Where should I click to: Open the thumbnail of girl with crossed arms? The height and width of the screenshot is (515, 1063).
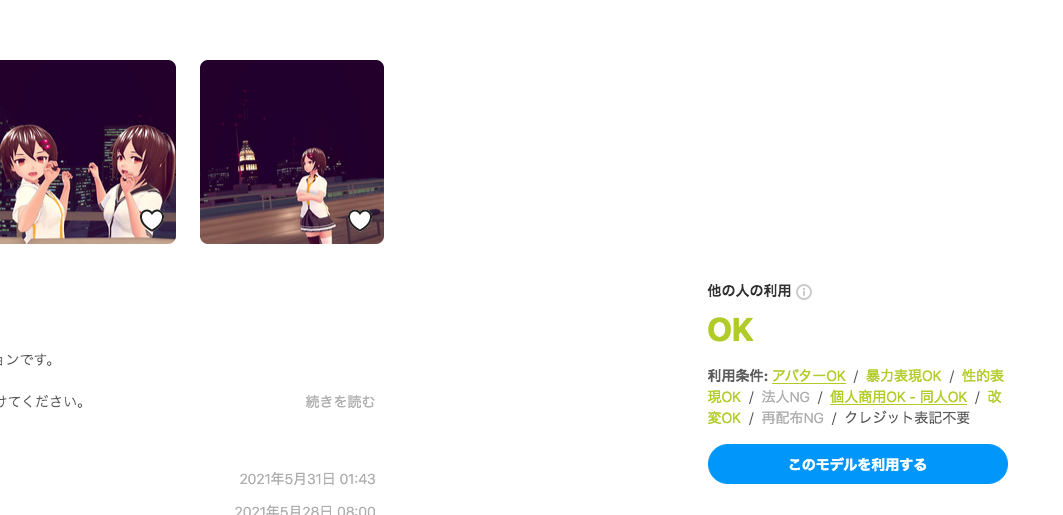coord(292,152)
